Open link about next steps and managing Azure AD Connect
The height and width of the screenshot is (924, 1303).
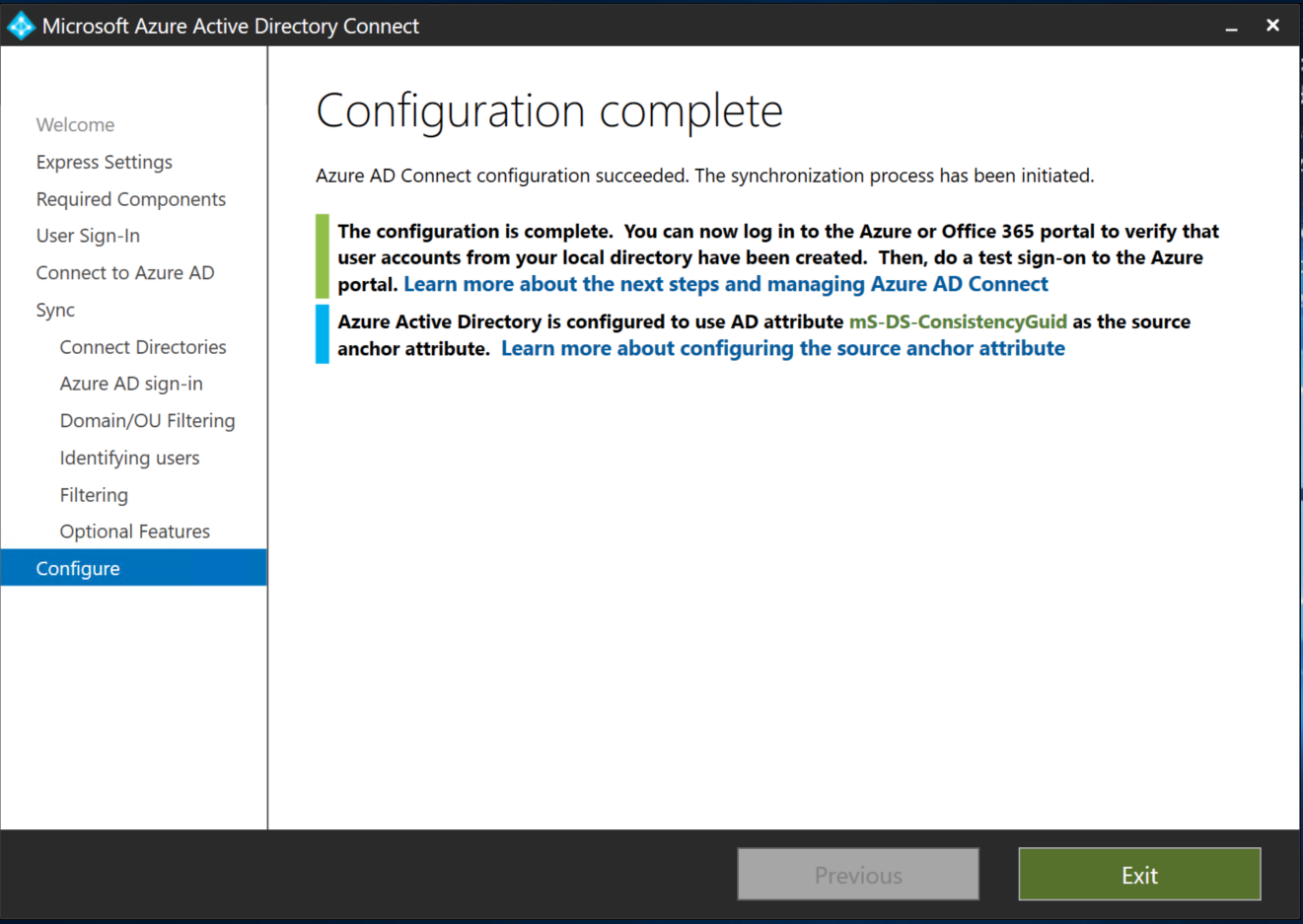[x=726, y=284]
